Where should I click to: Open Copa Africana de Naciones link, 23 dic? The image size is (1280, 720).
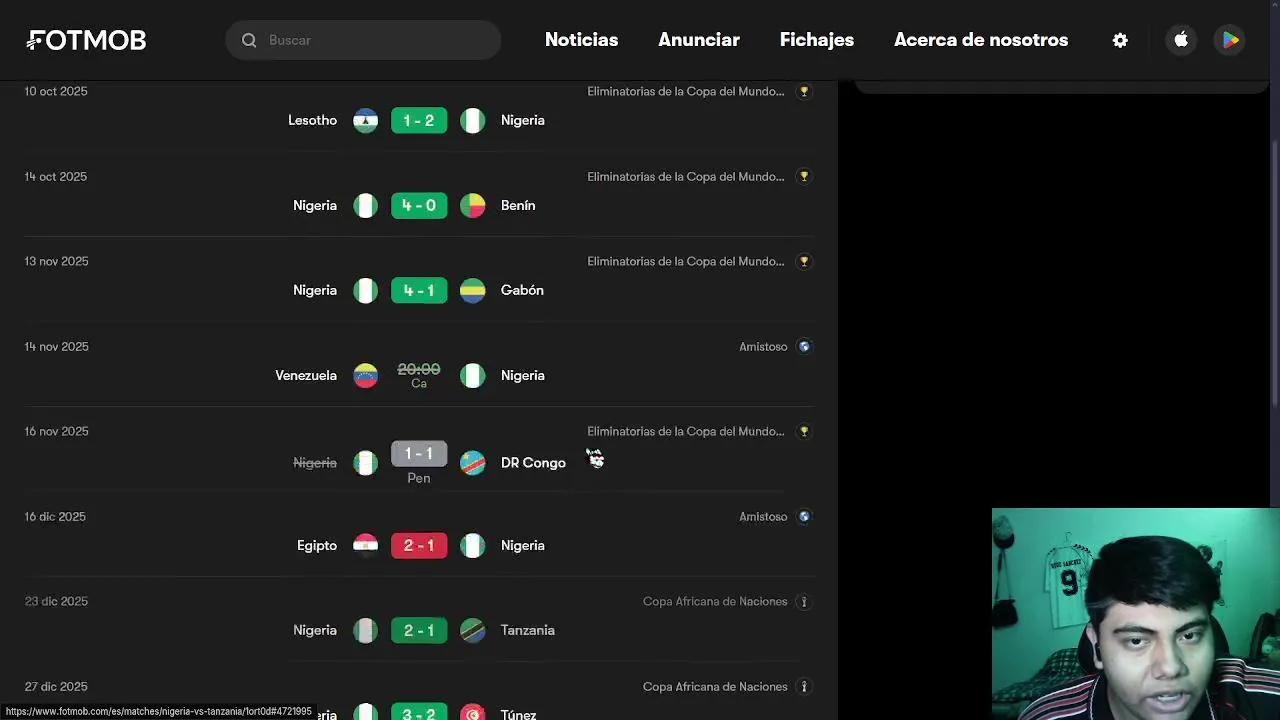point(715,601)
